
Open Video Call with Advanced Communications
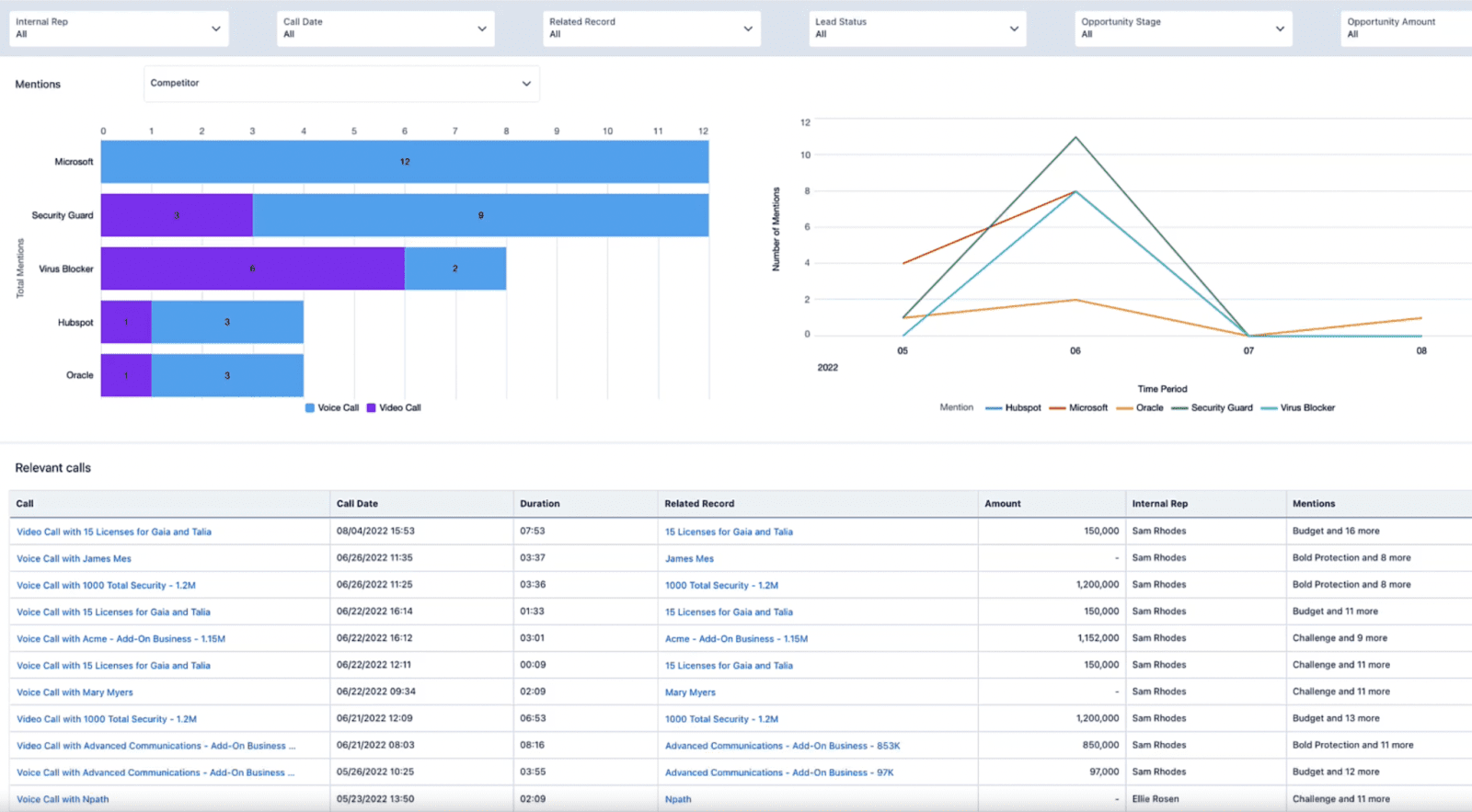pos(156,746)
